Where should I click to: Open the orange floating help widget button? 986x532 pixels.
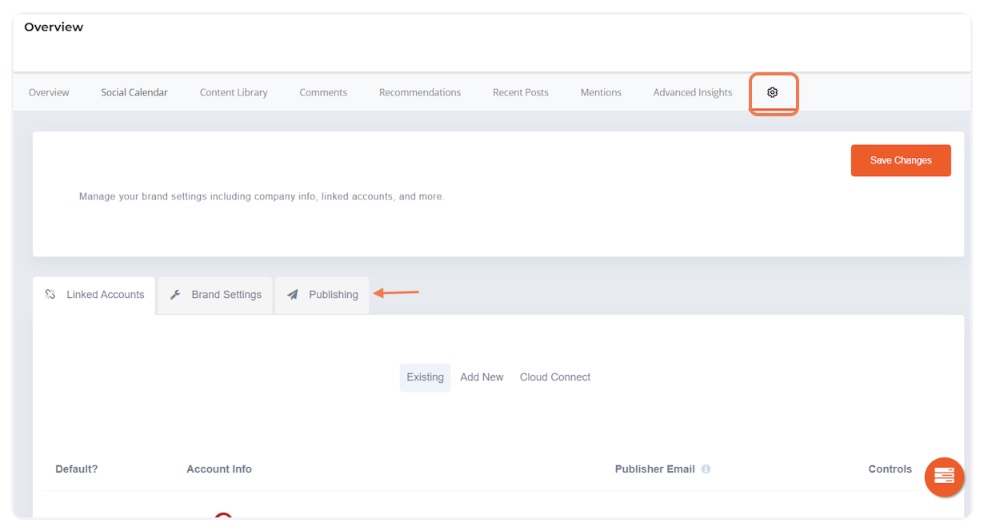944,477
